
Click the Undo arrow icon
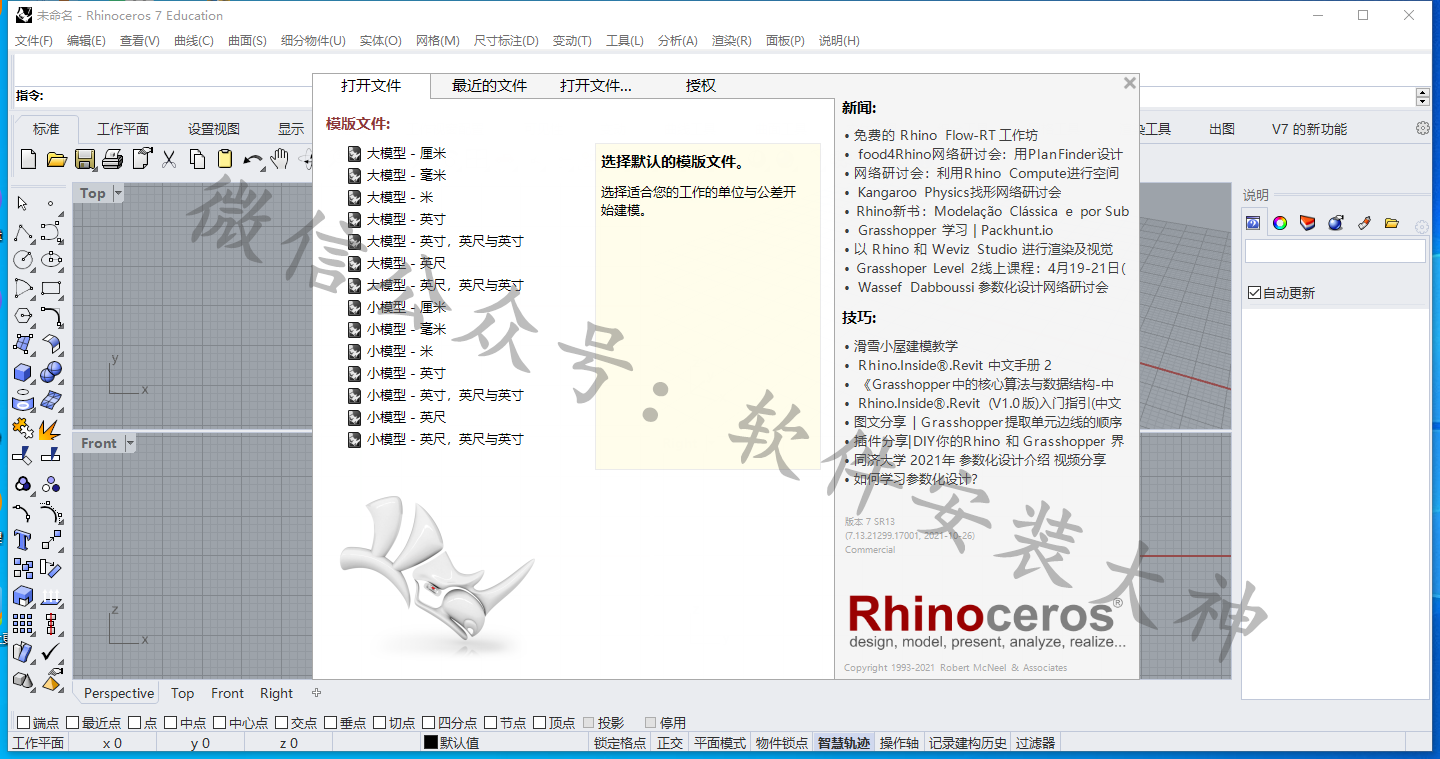[253, 159]
